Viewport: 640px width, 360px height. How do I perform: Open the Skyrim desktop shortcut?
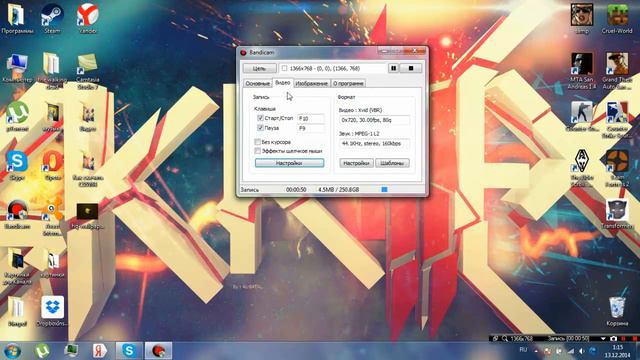(582, 168)
